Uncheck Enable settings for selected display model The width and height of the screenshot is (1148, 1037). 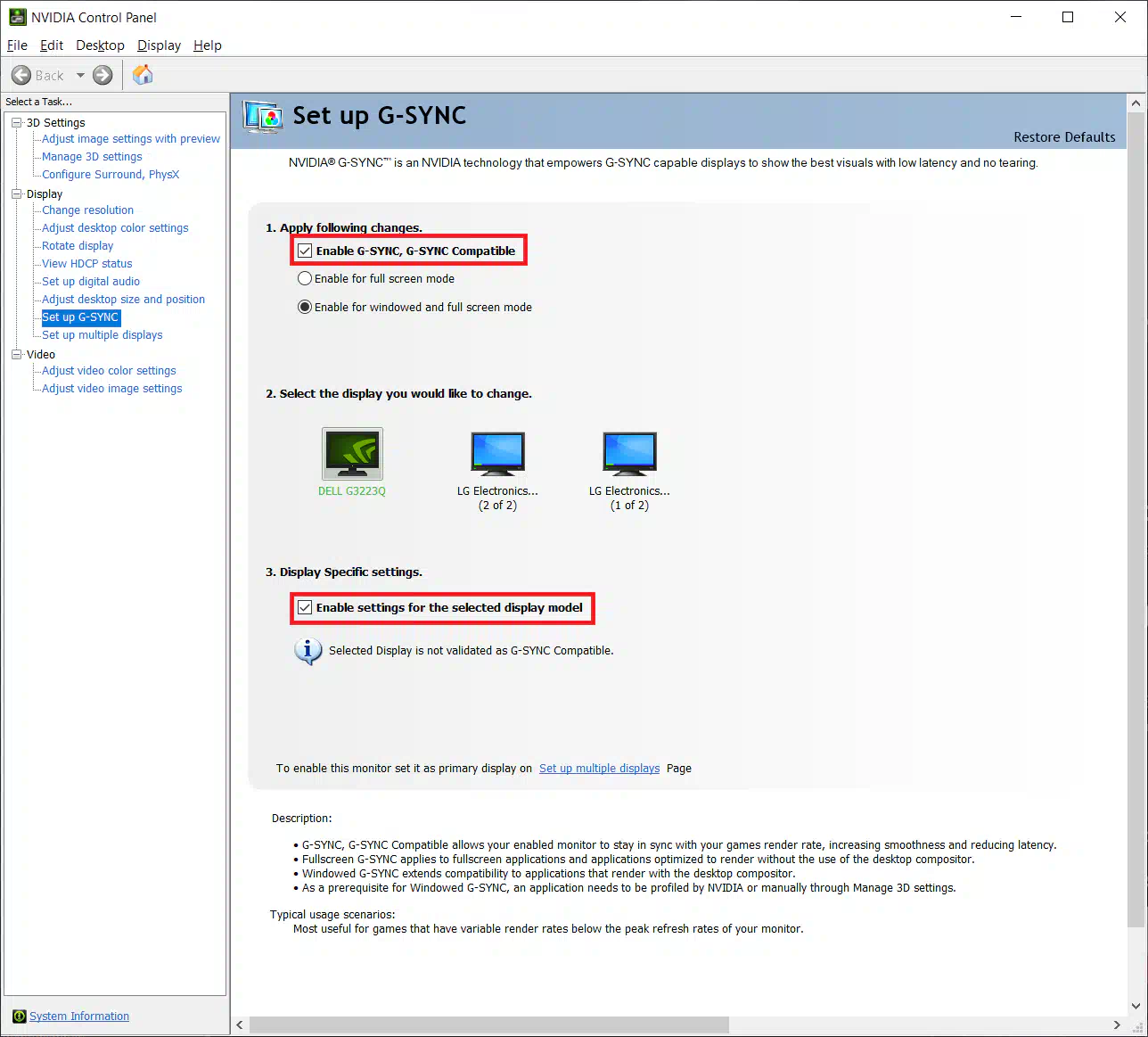(x=306, y=608)
